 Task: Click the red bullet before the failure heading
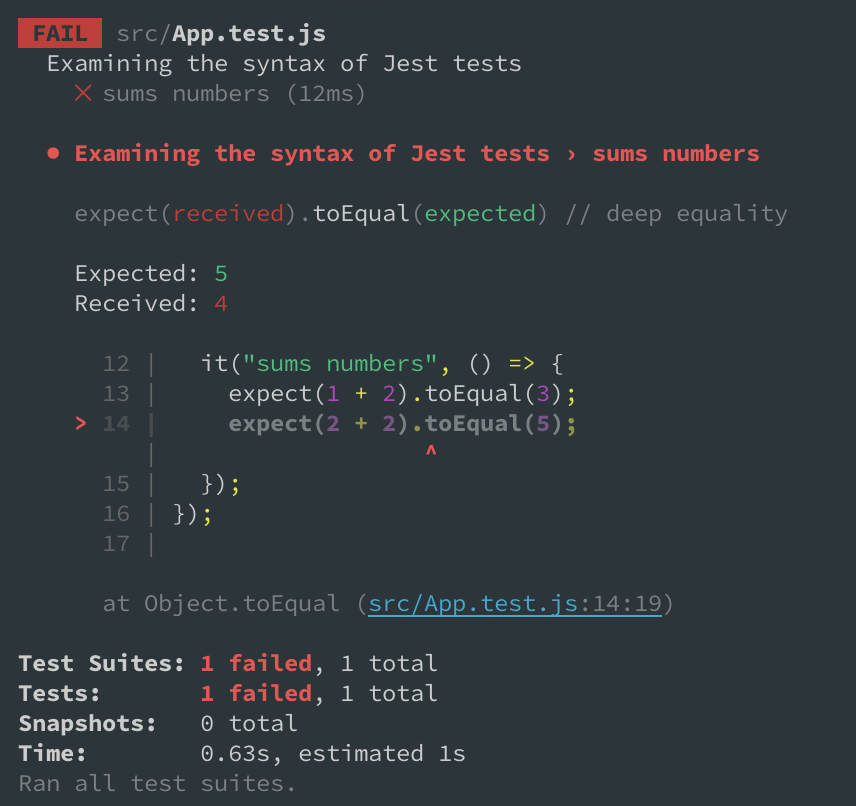[53, 154]
